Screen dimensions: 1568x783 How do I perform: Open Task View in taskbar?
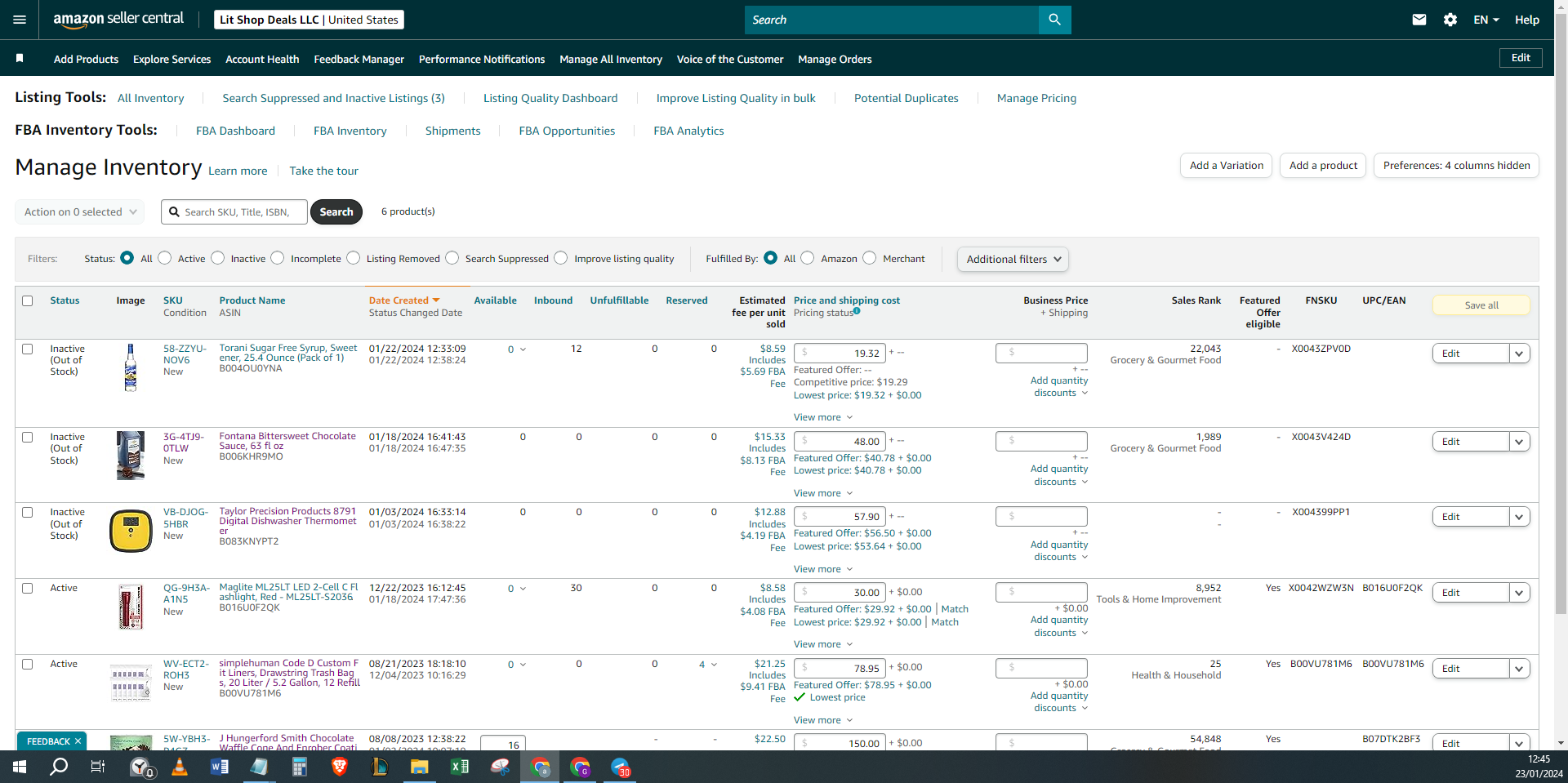point(98,767)
